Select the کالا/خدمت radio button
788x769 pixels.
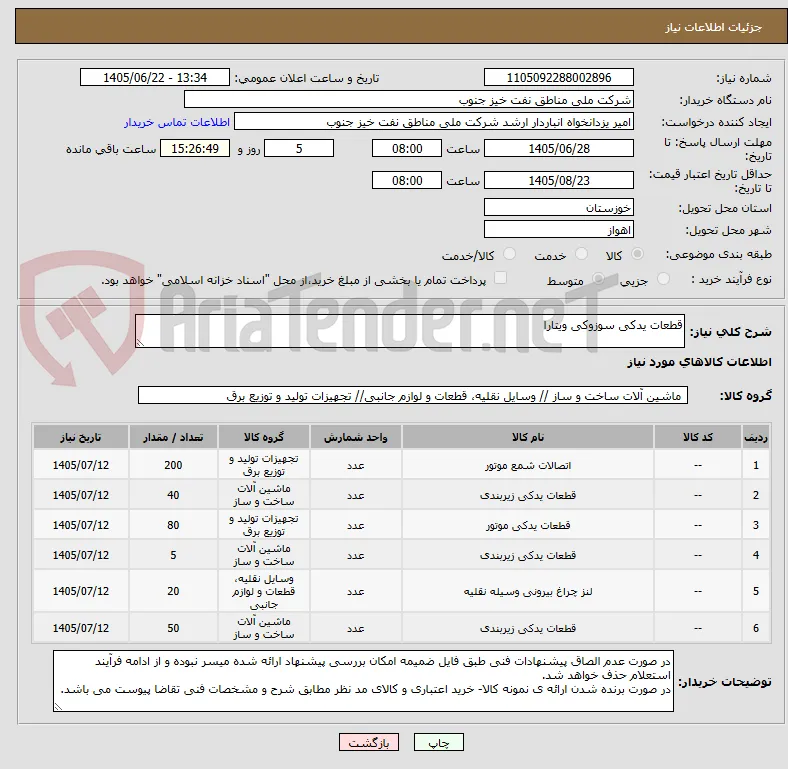[509, 254]
